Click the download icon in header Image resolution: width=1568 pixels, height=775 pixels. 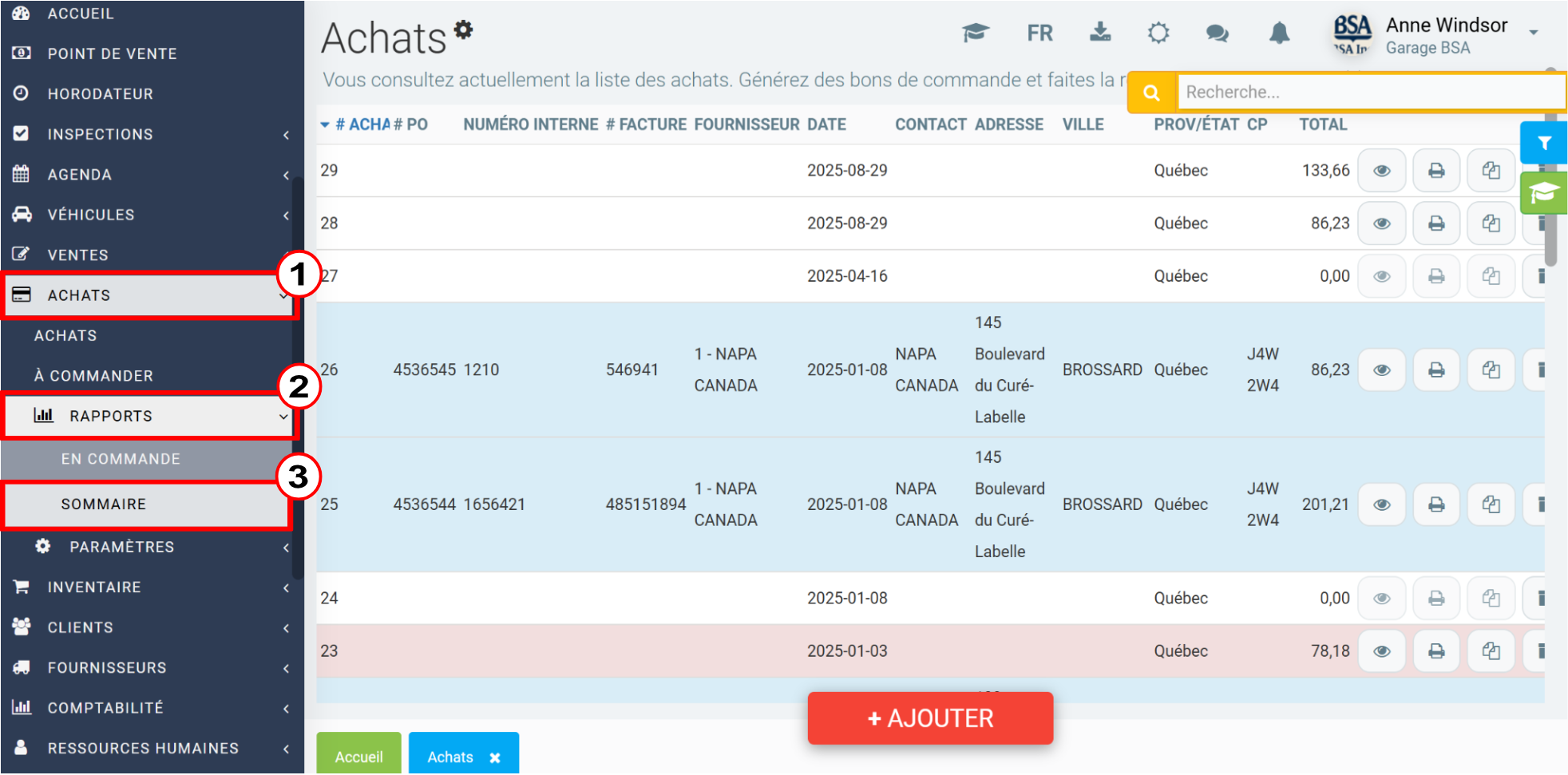[1100, 33]
